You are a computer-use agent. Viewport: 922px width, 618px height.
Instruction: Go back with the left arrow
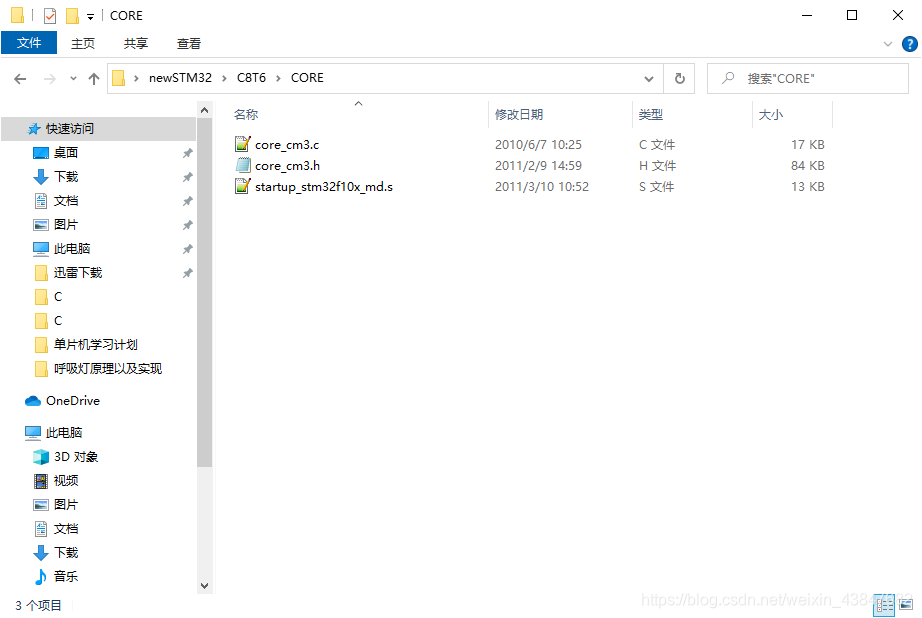20,79
